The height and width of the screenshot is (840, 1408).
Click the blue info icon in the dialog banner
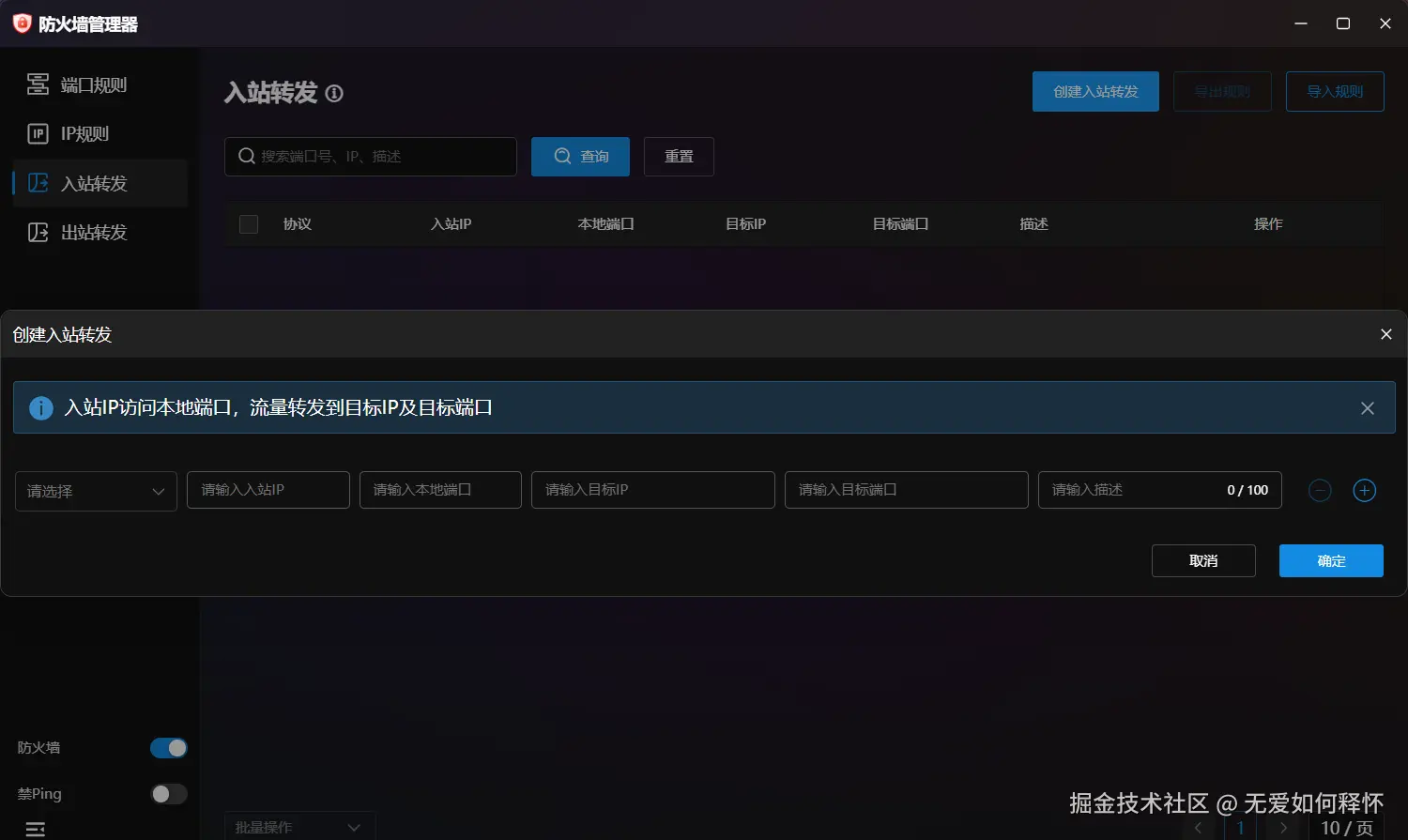(41, 407)
